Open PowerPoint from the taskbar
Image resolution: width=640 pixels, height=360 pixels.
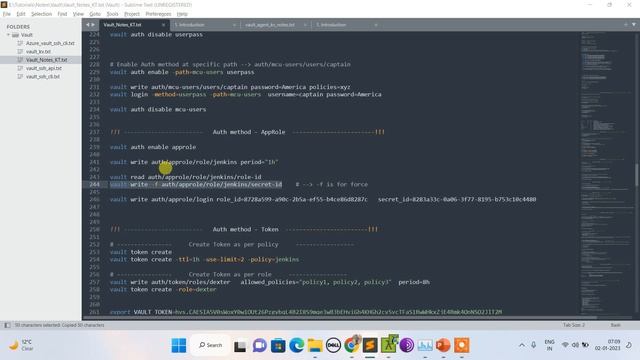click(x=443, y=345)
